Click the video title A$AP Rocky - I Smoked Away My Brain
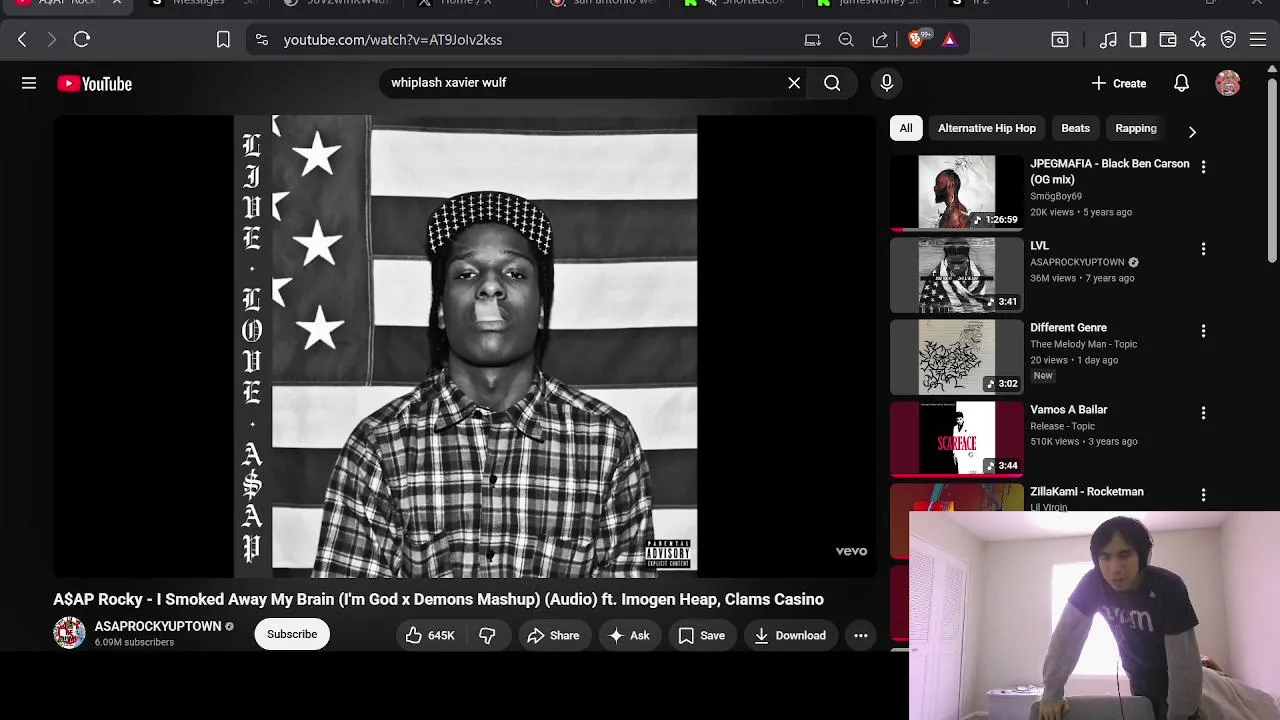Screen dimensions: 1280x720 point(438,599)
